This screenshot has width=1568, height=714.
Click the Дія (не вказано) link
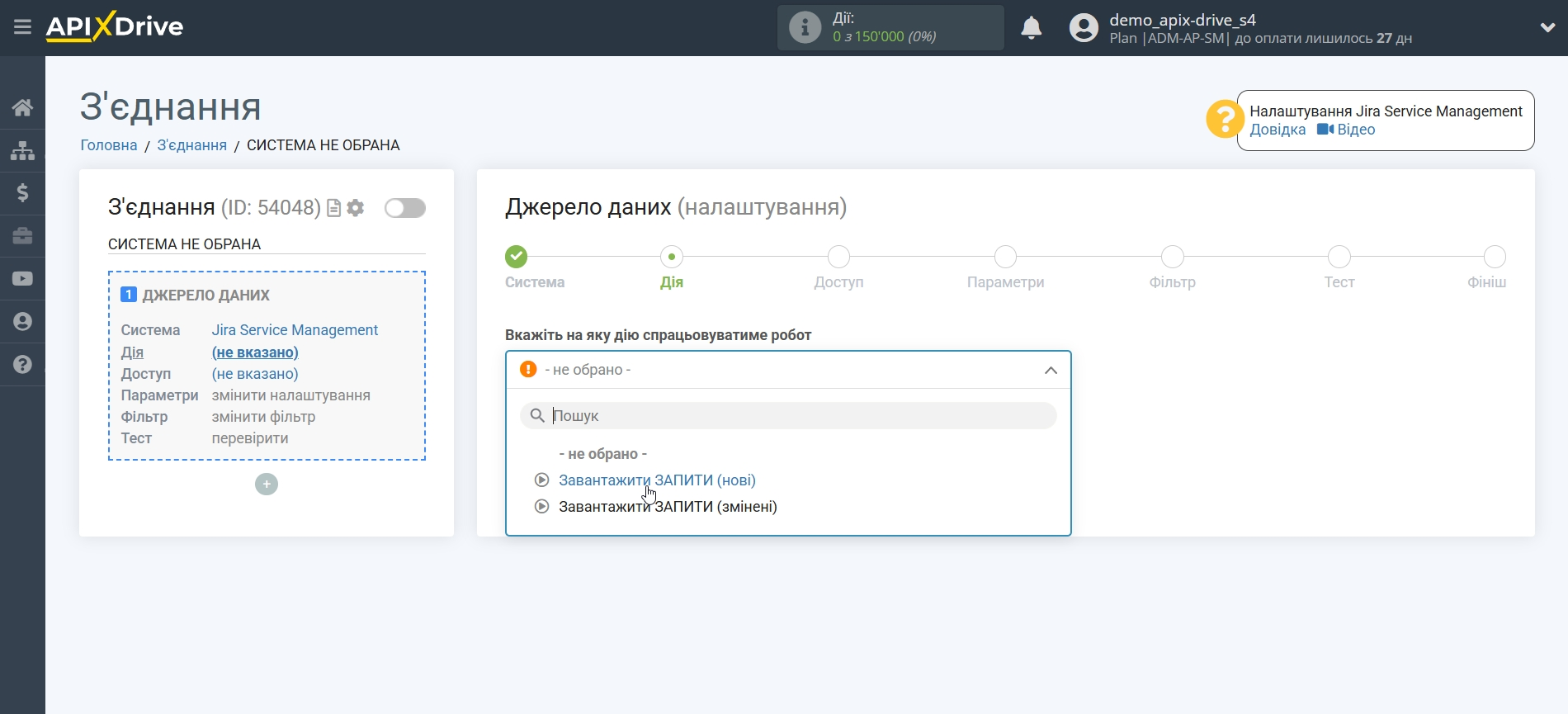[x=255, y=352]
